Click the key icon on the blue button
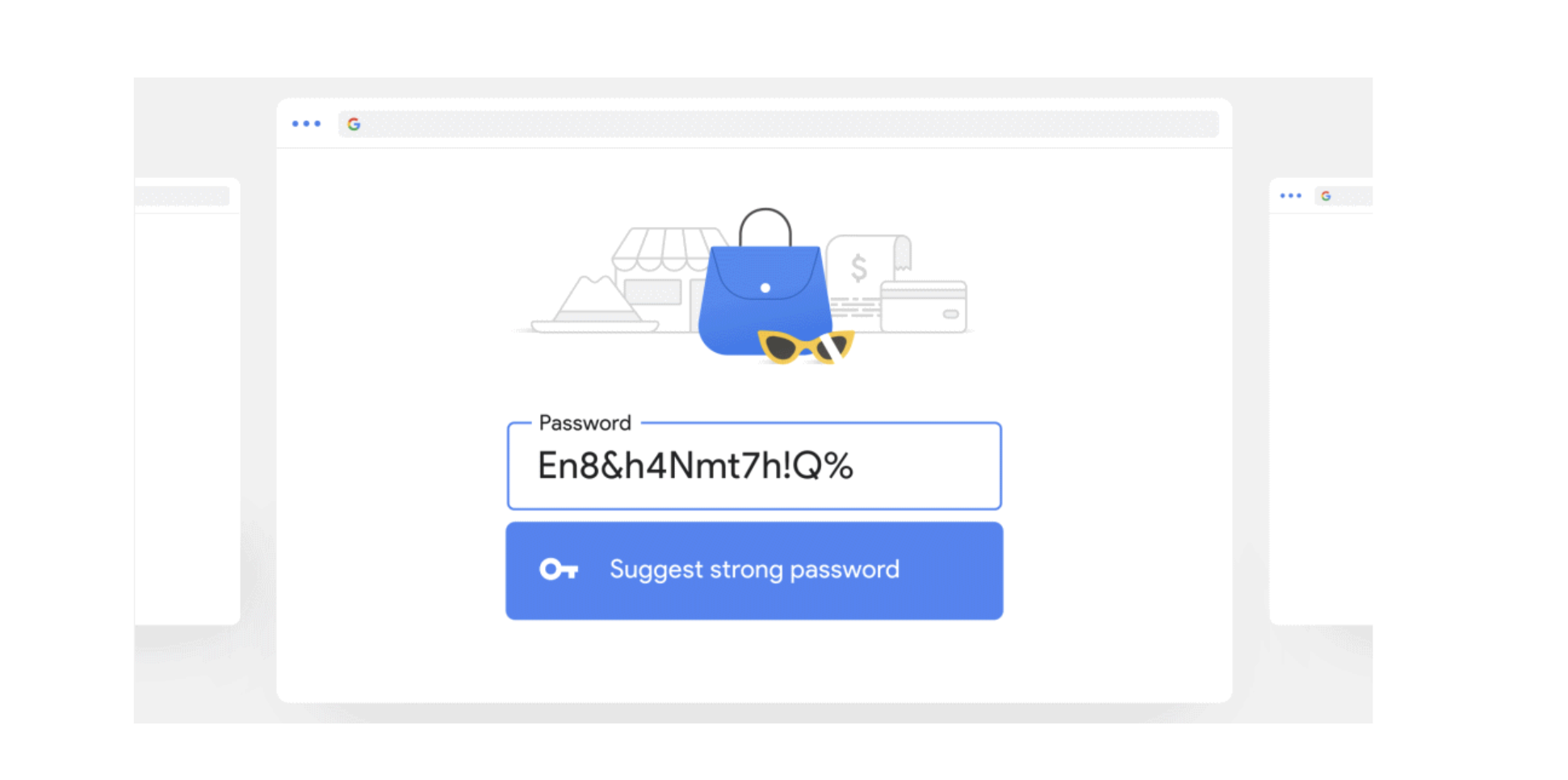This screenshot has width=1568, height=780. coord(559,570)
